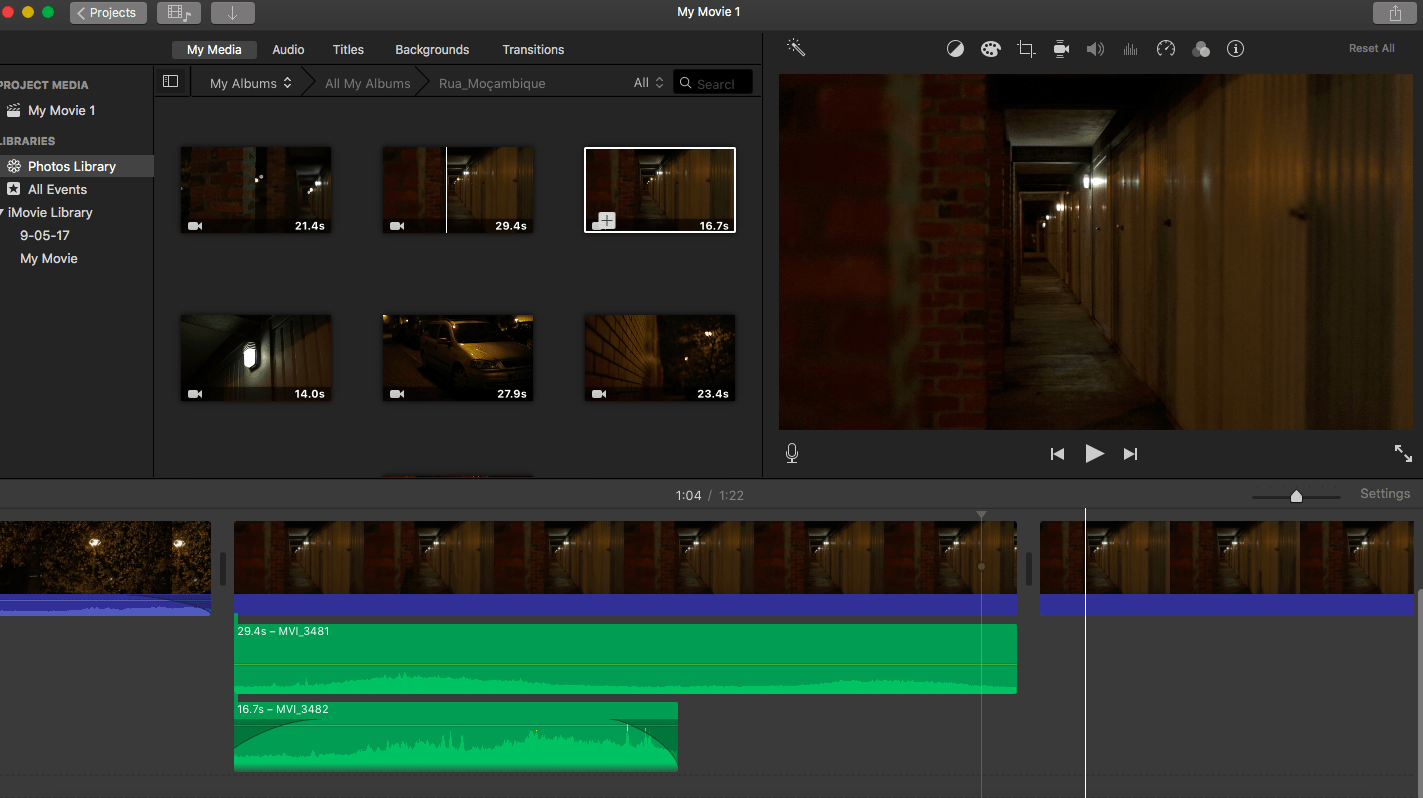Open the volume speaker adjustment
Viewport: 1423px width, 798px height.
pyautogui.click(x=1096, y=49)
